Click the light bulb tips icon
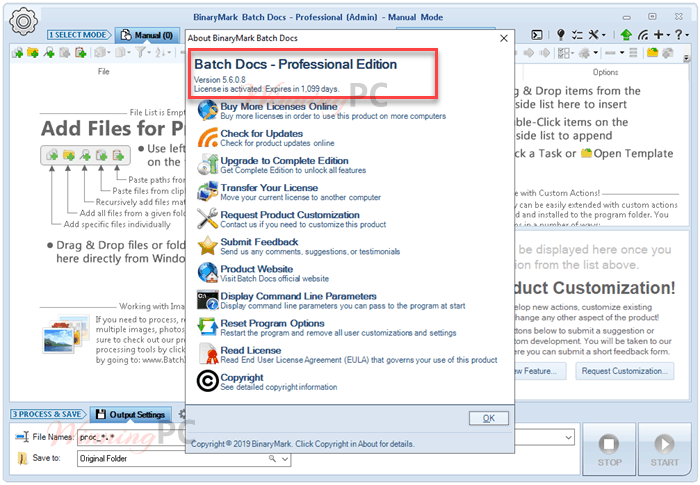 pos(561,35)
